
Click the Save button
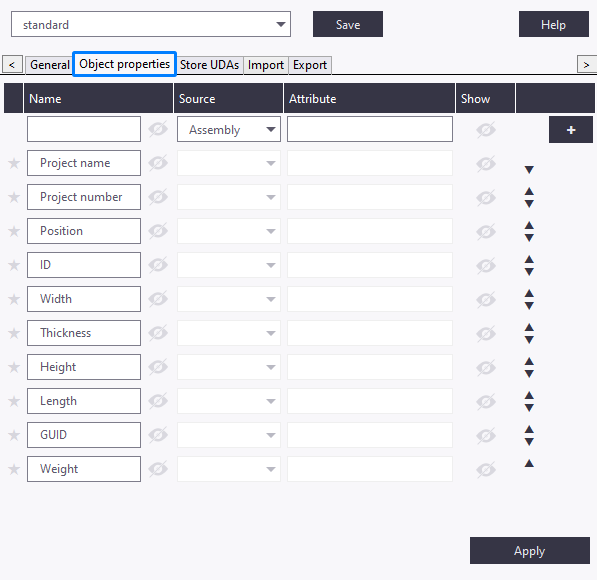(348, 24)
